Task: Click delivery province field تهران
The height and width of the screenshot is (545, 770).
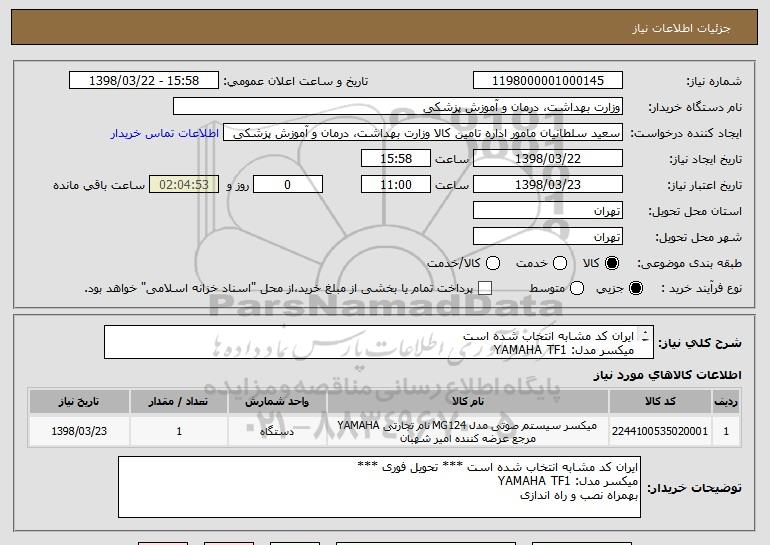Action: point(548,211)
